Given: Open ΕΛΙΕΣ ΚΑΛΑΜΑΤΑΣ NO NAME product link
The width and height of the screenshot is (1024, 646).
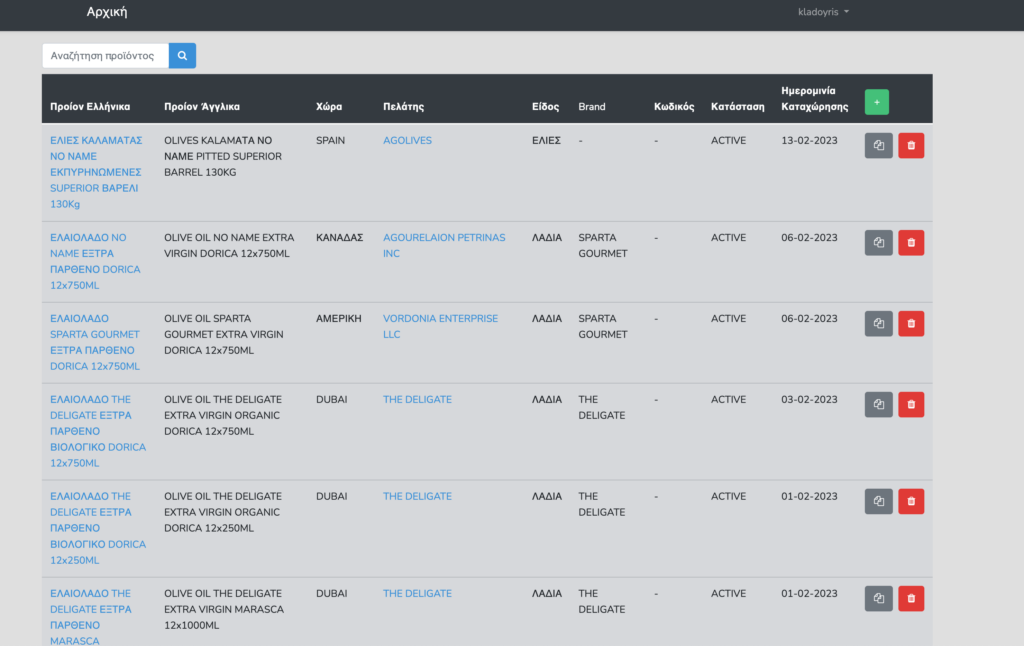Looking at the screenshot, I should click(x=96, y=172).
